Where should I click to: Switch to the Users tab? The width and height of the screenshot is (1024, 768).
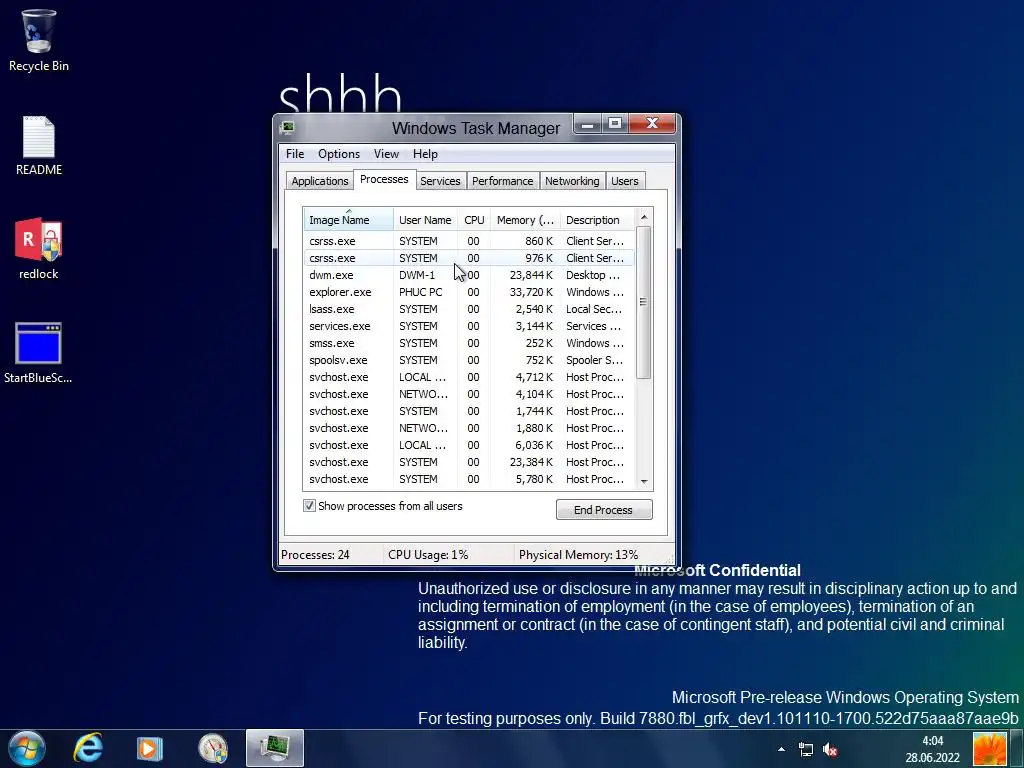coord(624,181)
